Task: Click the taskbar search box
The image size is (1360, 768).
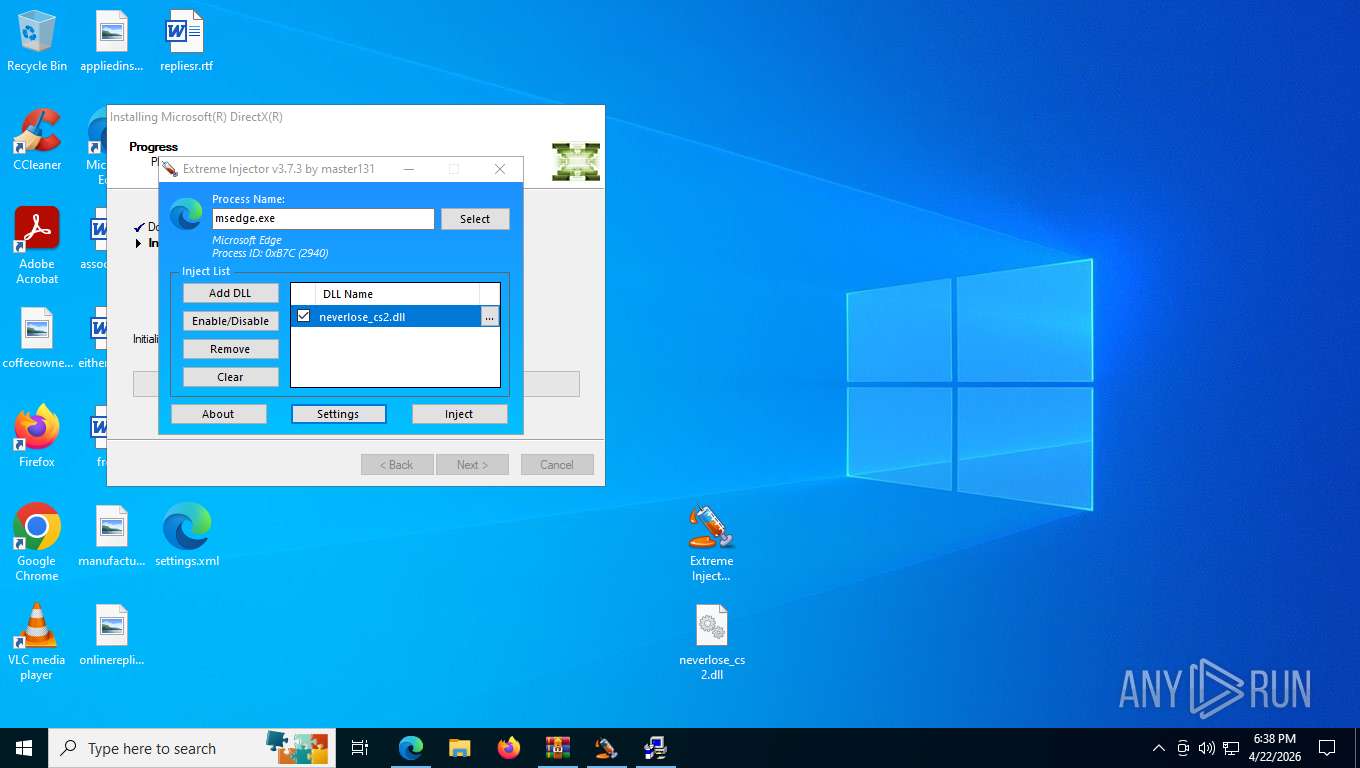Action: [x=192, y=748]
